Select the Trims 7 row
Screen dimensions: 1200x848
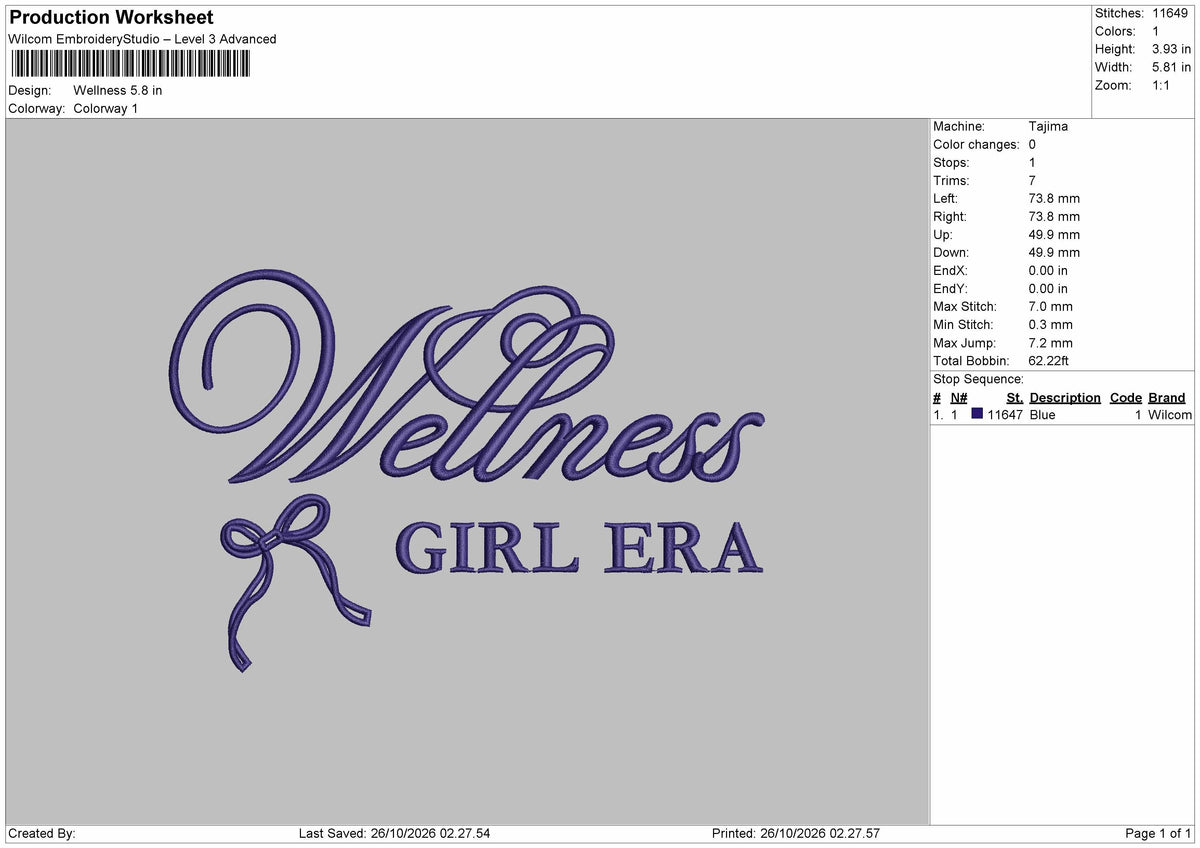click(x=985, y=180)
